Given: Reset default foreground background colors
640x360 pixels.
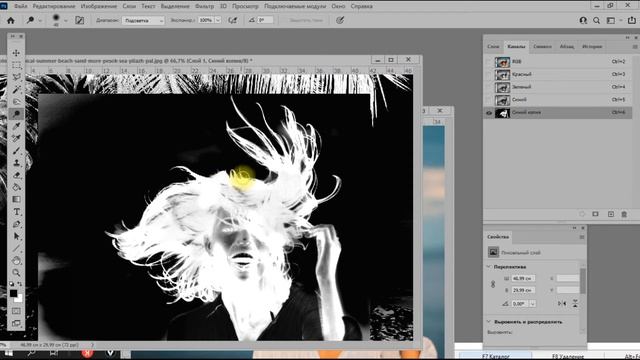Looking at the screenshot, I should [11, 284].
